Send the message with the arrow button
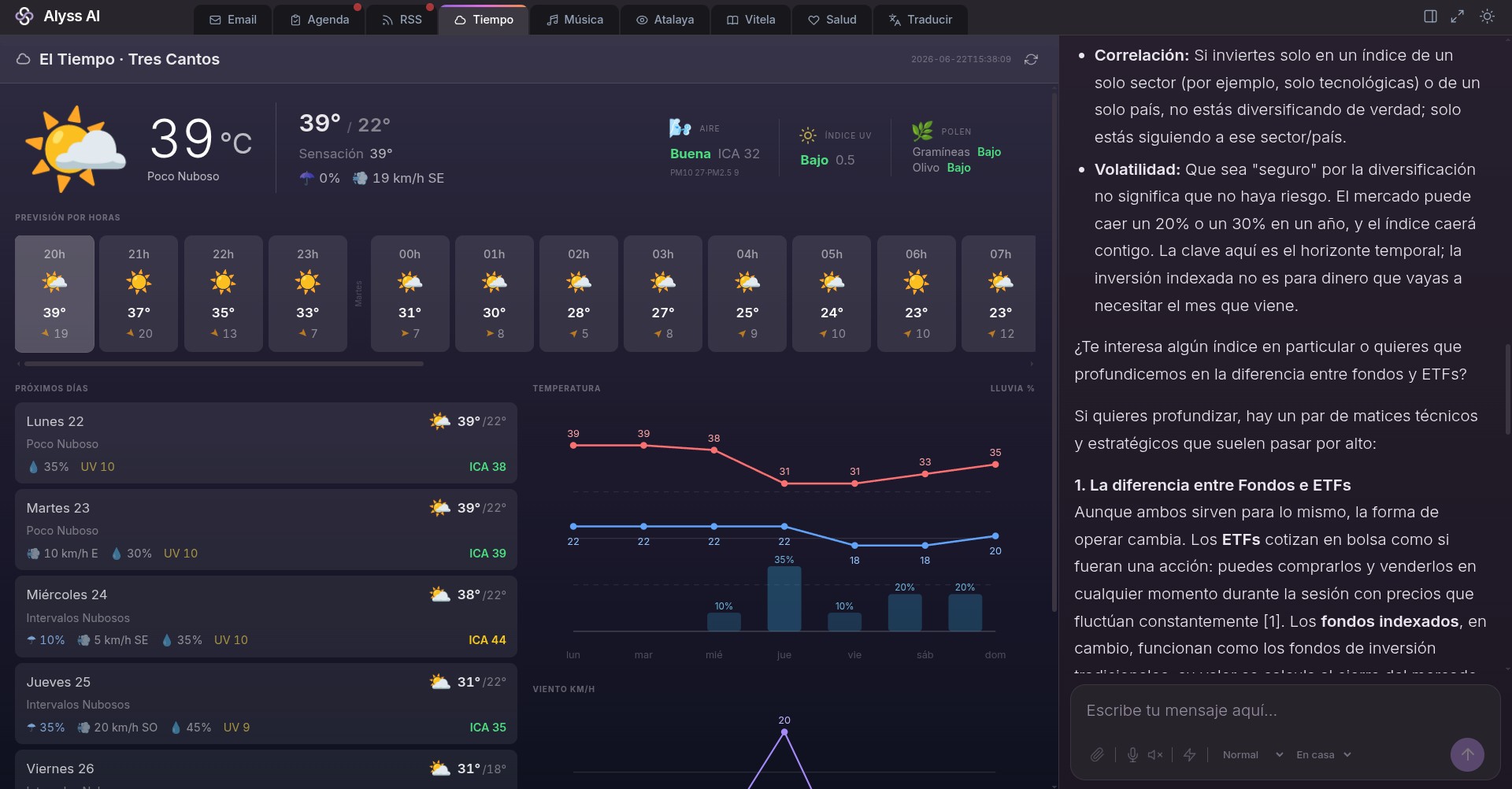1512x789 pixels. tap(1467, 754)
